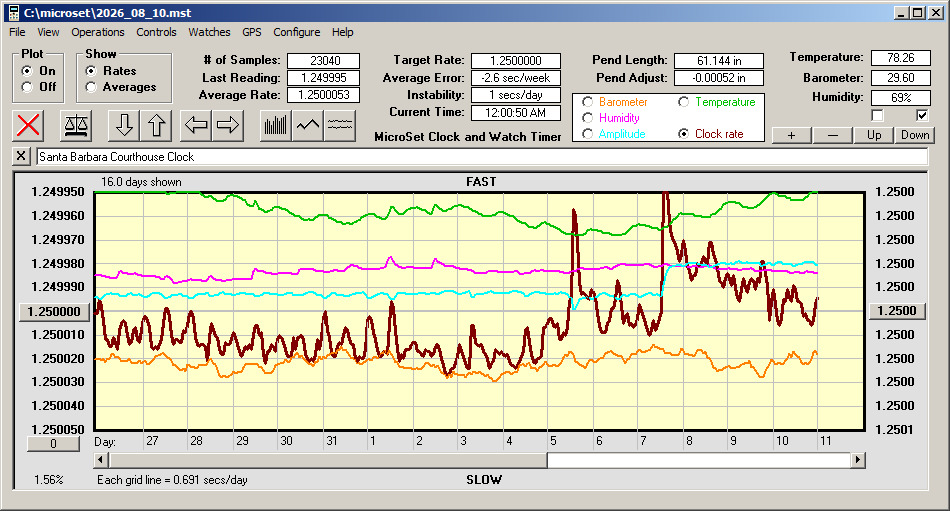Image resolution: width=950 pixels, height=511 pixels.
Task: Click the Pend Adjust field
Action: click(x=719, y=78)
